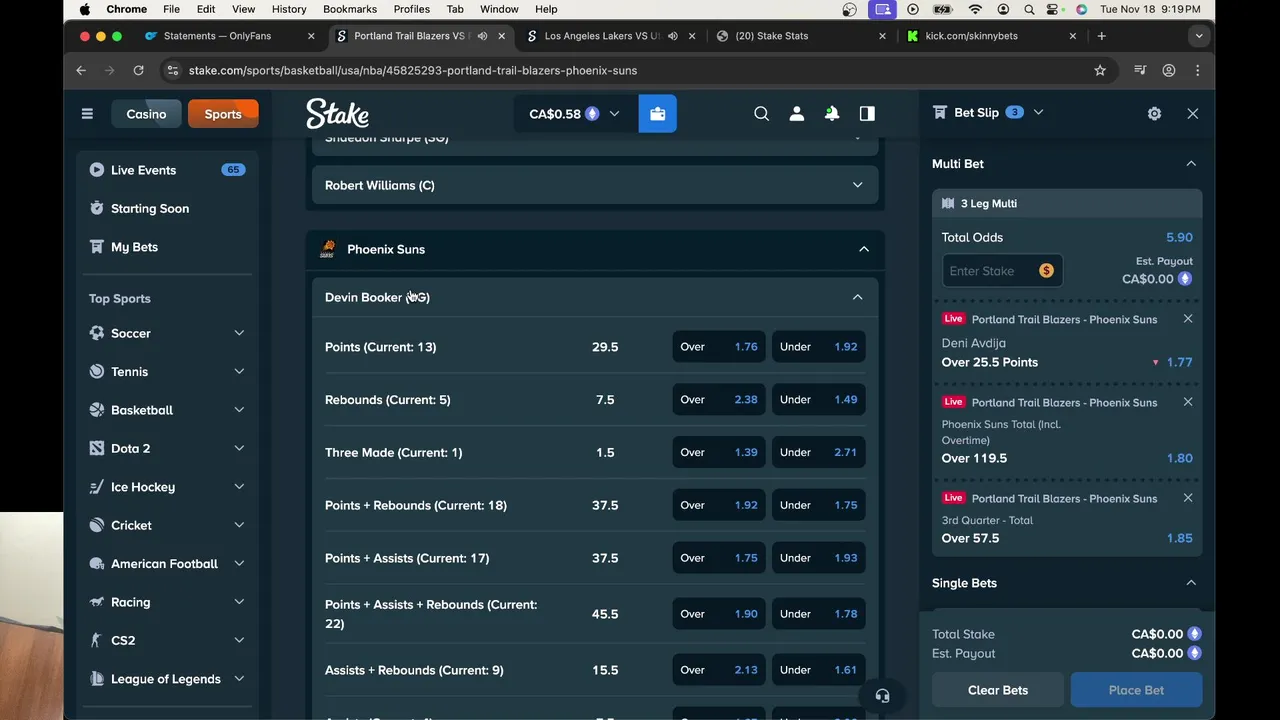
Task: Select Points + Assists Under 1.93
Action: 818,559
